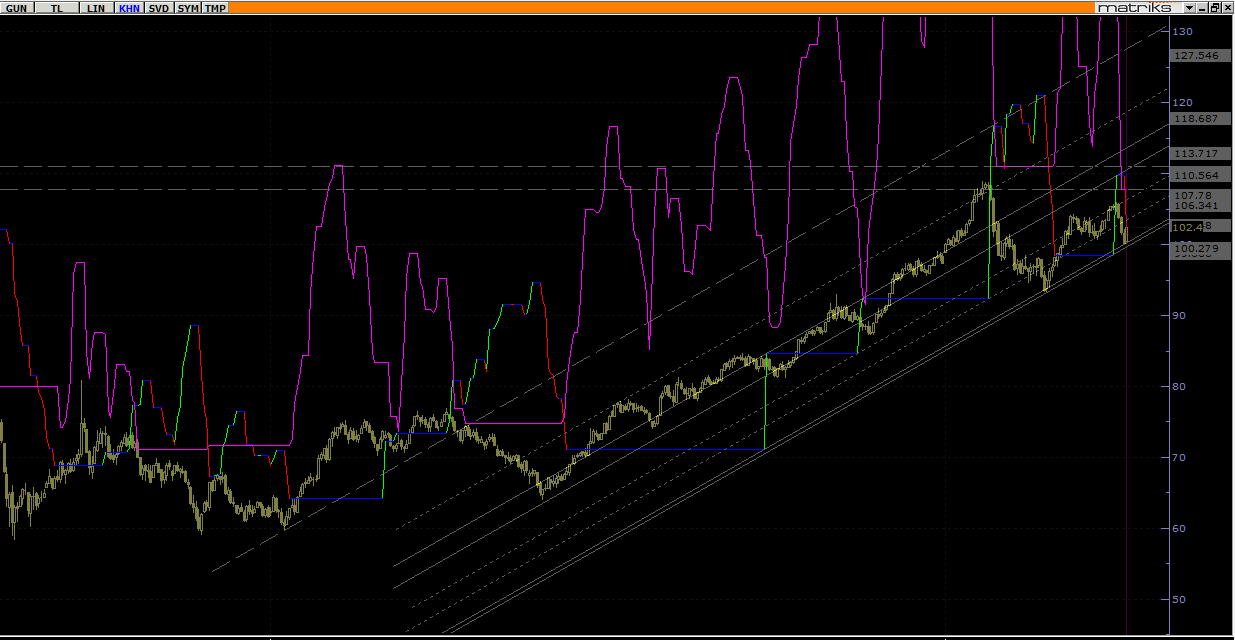
Task: Minimize the chart window
Action: click(x=1203, y=7)
